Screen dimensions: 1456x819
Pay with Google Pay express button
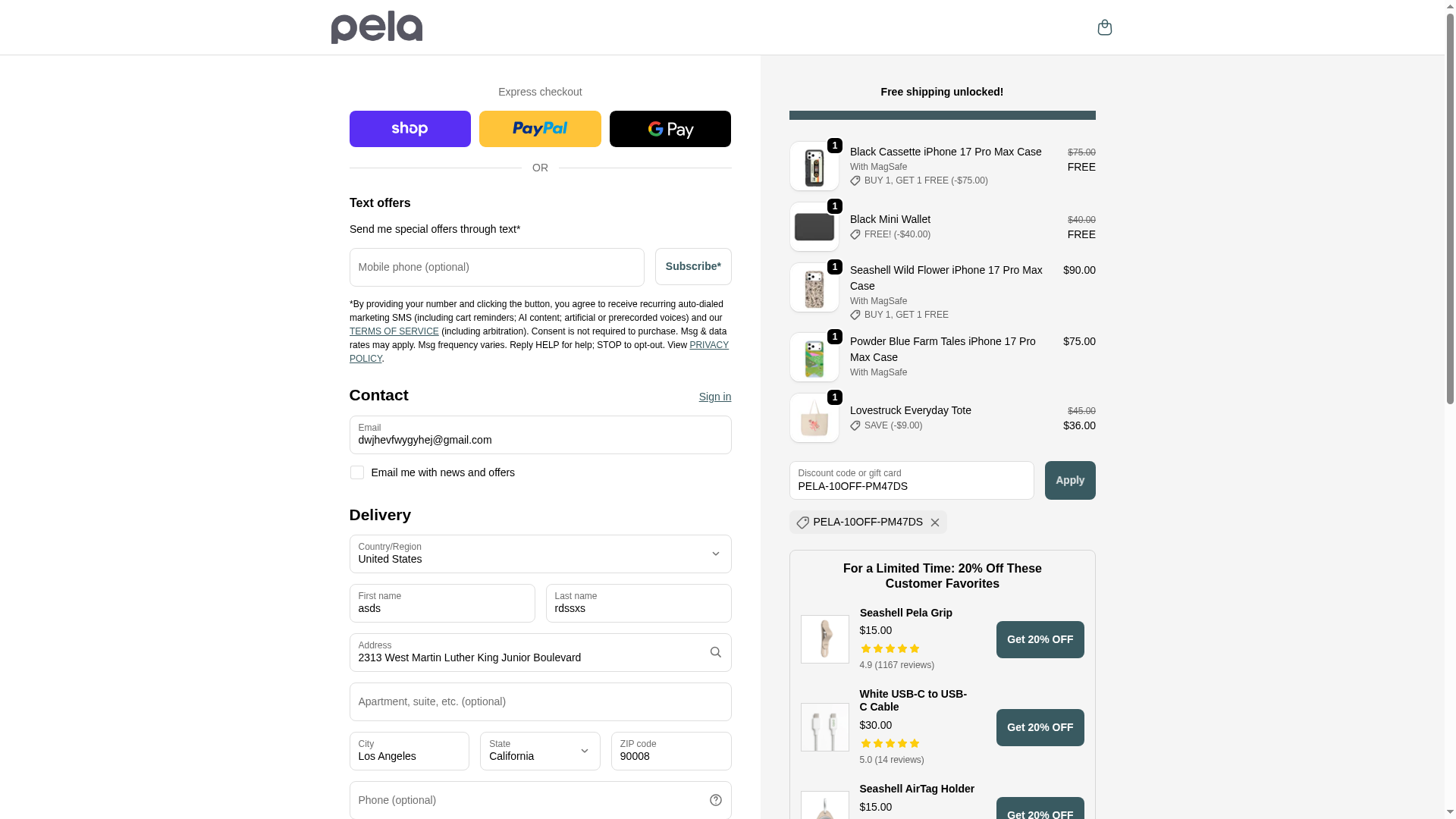click(670, 129)
